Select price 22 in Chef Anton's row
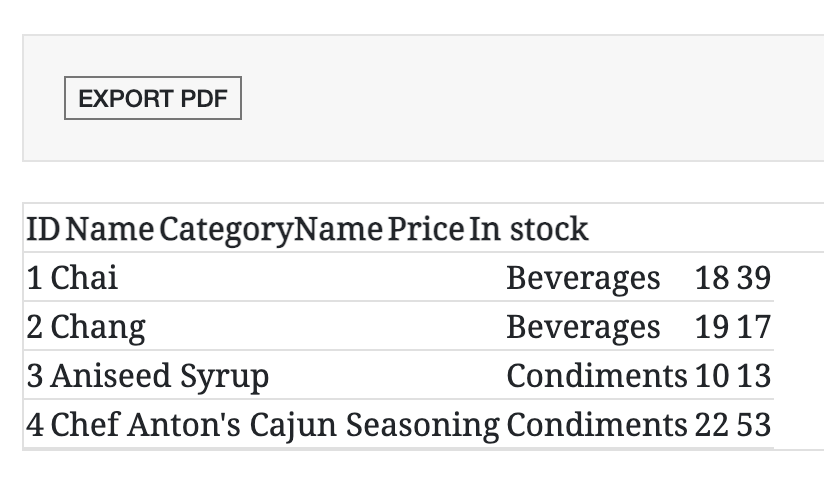The height and width of the screenshot is (486, 824). pos(711,425)
